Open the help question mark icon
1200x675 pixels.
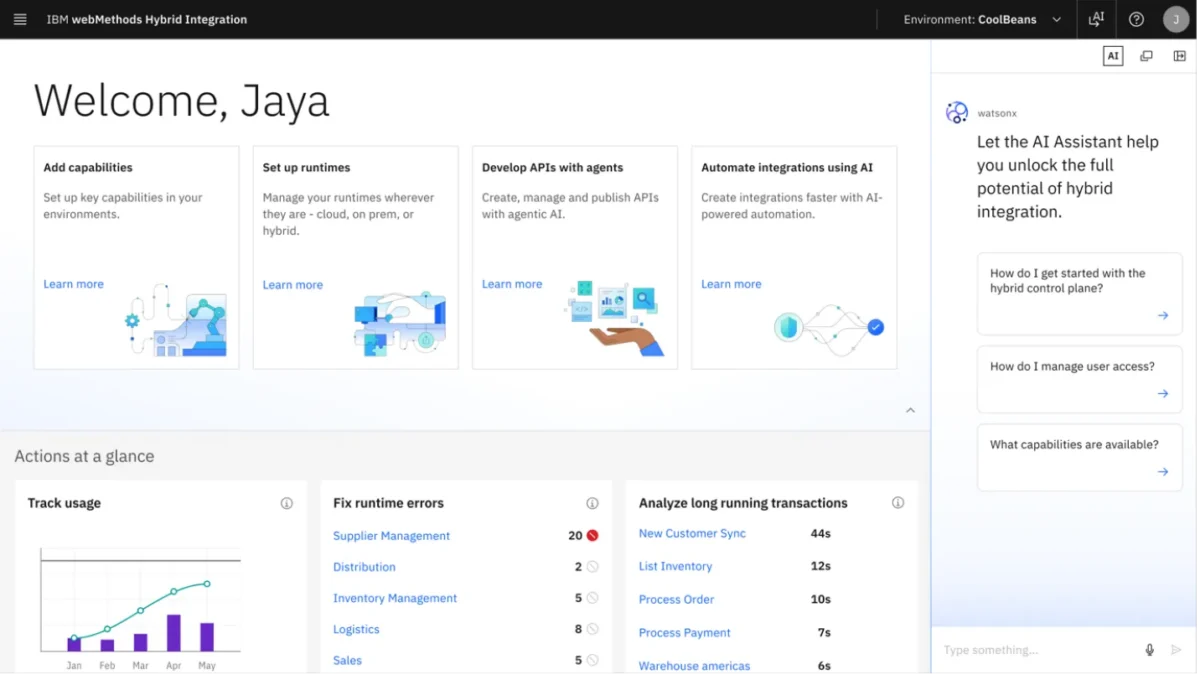(x=1136, y=19)
